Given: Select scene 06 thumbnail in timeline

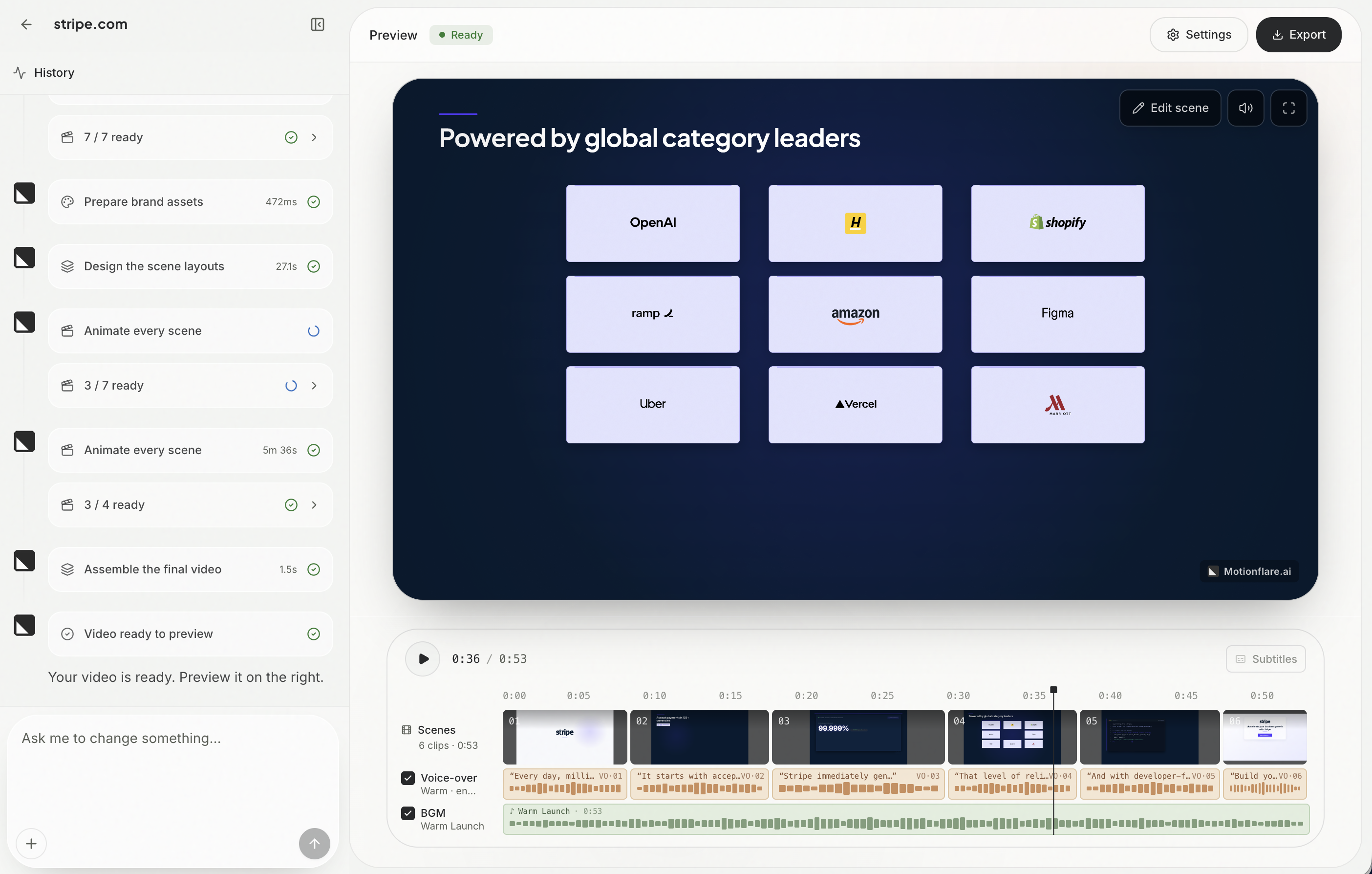Looking at the screenshot, I should click(x=1265, y=737).
